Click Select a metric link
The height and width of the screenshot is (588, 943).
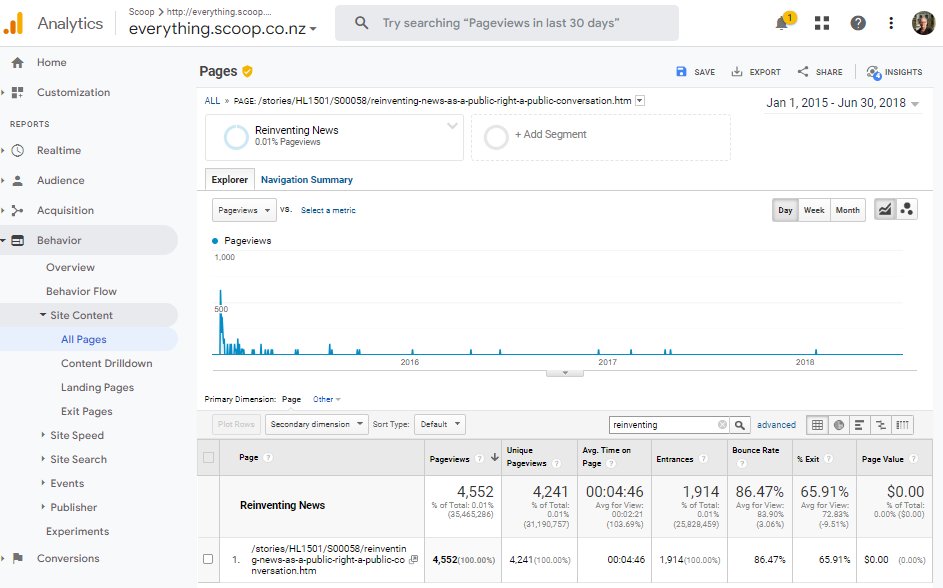(328, 210)
